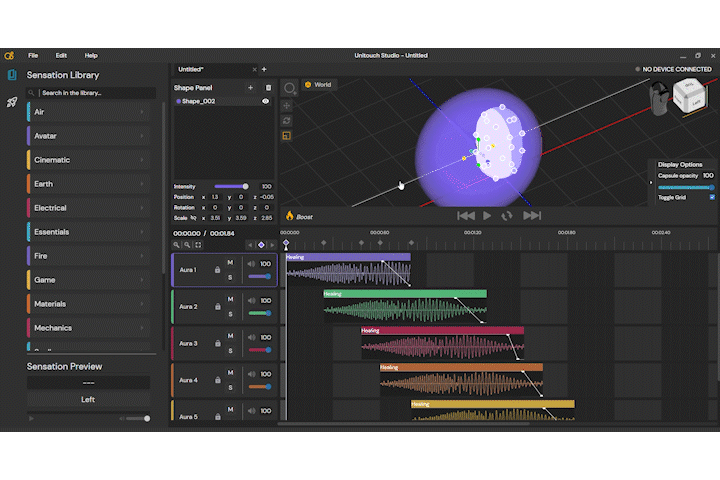Expand the Avatar library category
This screenshot has height=480, width=720.
click(89, 136)
